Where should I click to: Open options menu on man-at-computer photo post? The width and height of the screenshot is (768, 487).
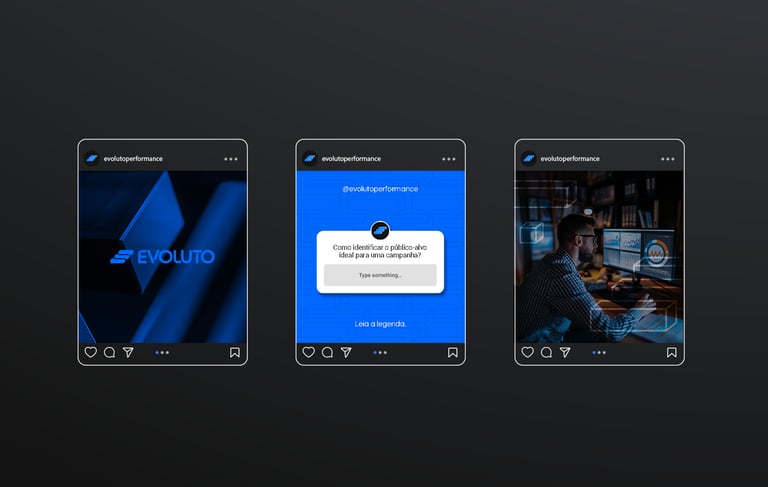point(668,159)
